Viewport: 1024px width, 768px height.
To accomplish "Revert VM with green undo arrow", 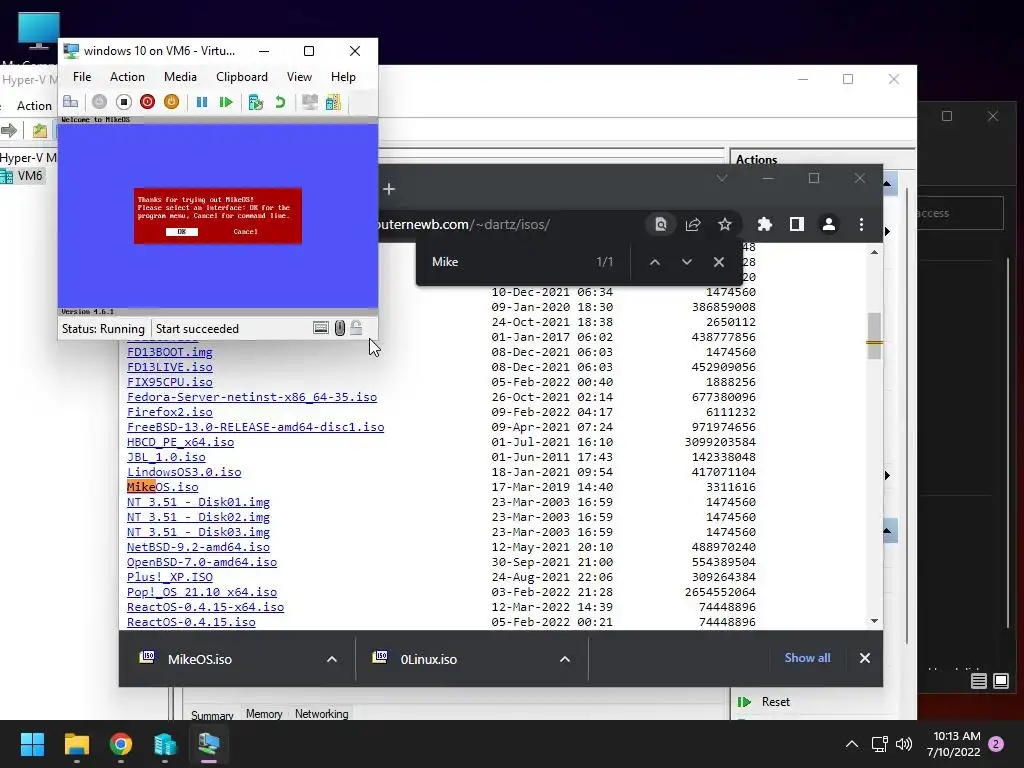I will 280,102.
